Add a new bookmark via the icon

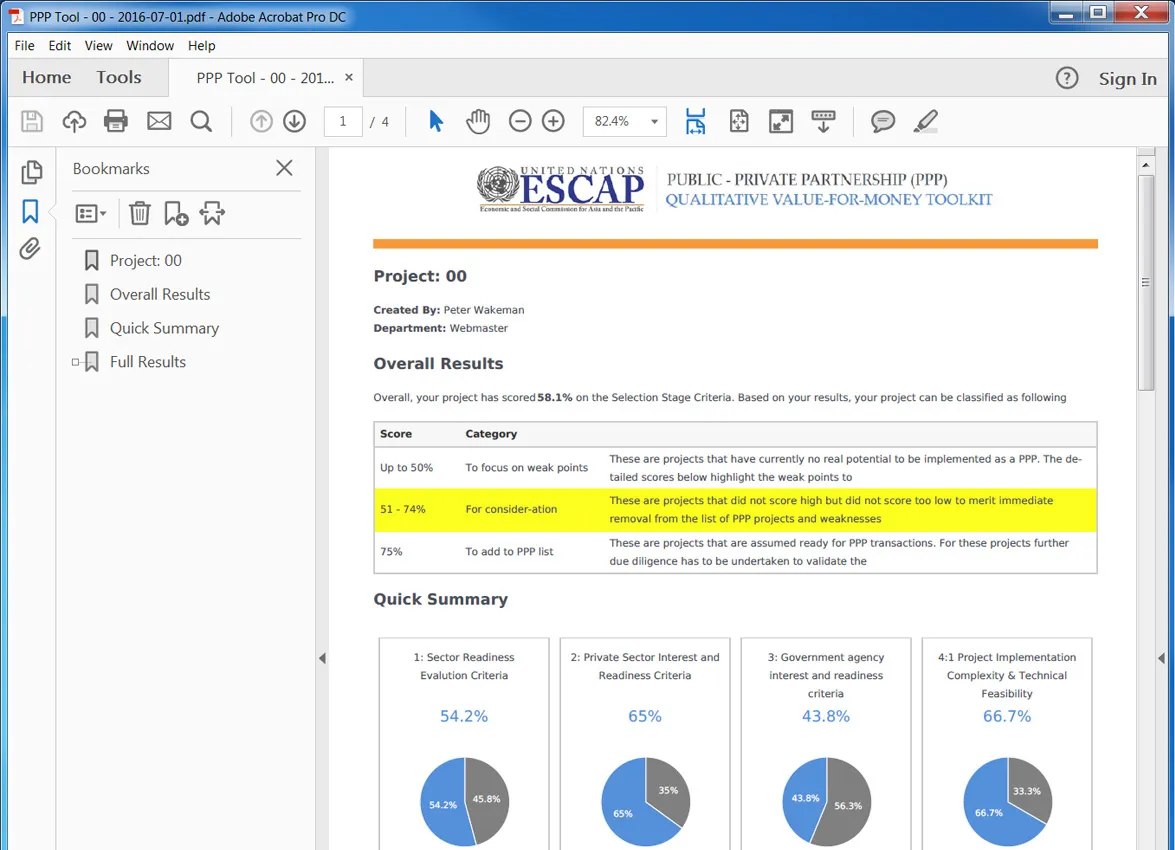click(176, 214)
